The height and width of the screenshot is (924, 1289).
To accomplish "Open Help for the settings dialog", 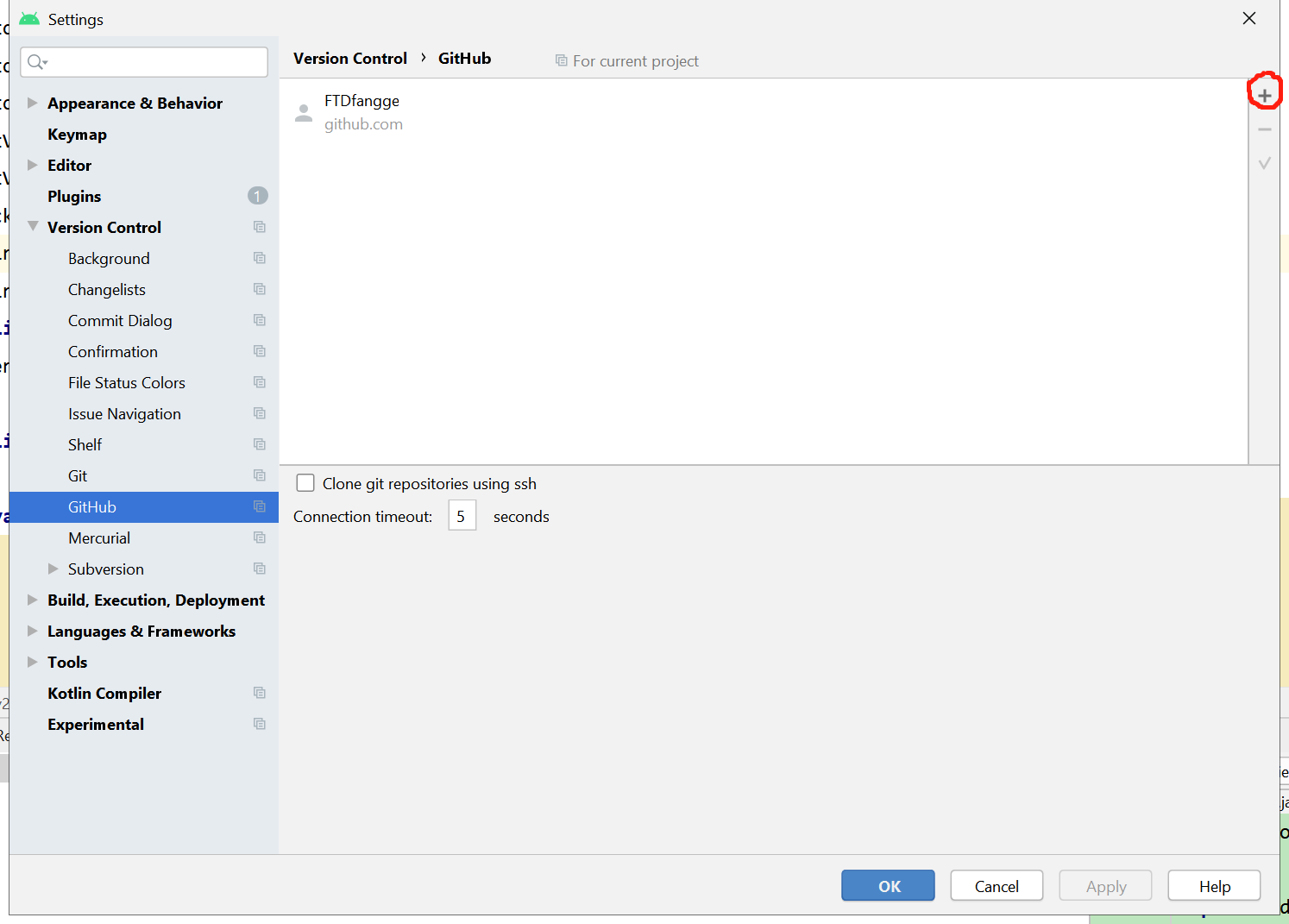I will point(1215,886).
